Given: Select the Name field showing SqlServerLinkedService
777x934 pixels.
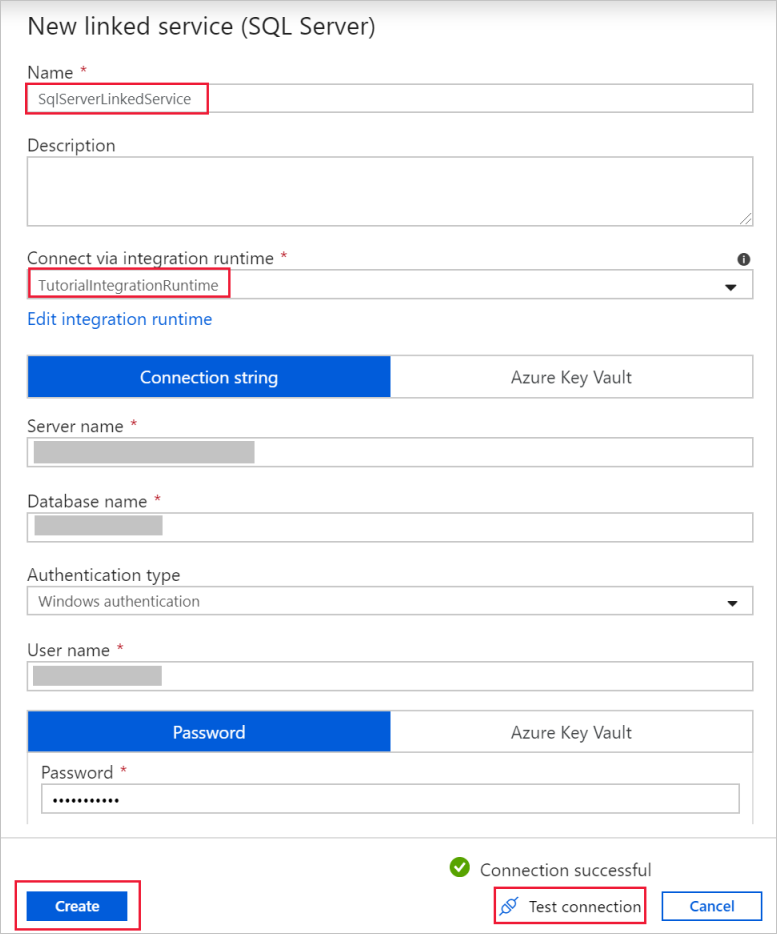Looking at the screenshot, I should tap(117, 98).
